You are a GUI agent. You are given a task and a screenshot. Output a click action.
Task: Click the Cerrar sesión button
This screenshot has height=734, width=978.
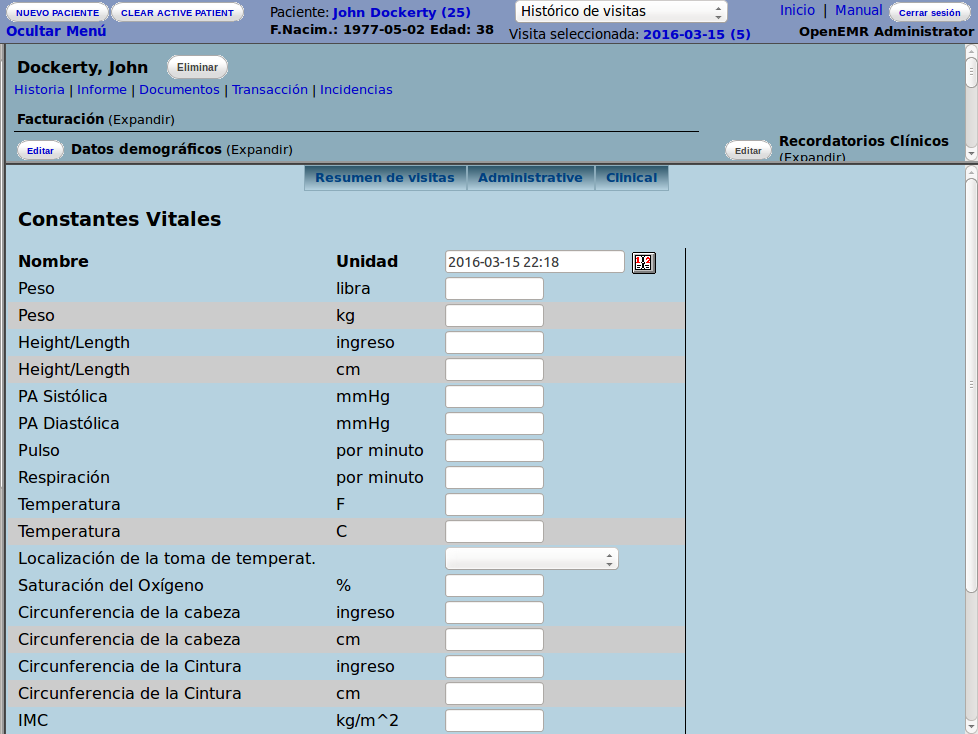[x=929, y=13]
